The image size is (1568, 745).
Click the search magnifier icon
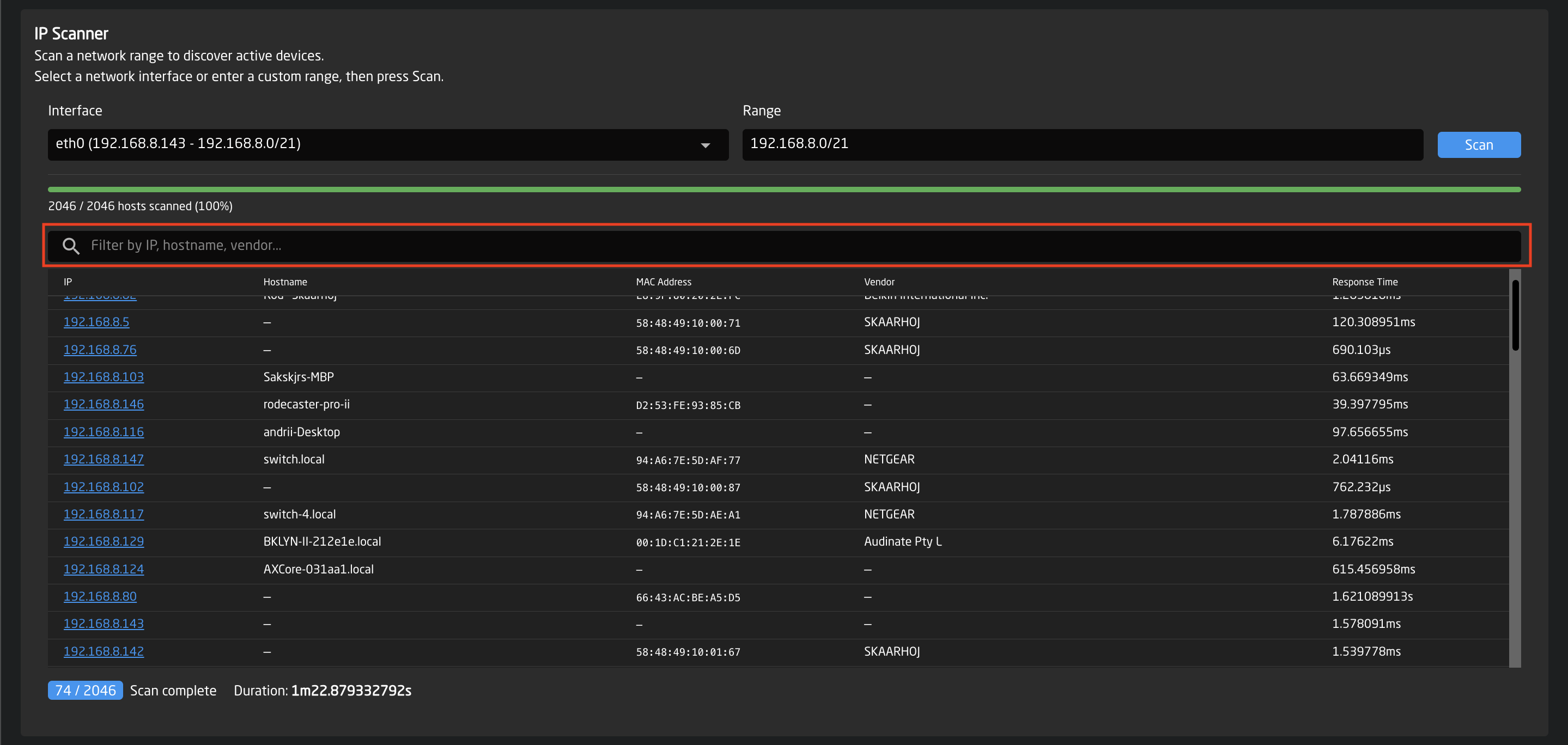click(x=71, y=246)
